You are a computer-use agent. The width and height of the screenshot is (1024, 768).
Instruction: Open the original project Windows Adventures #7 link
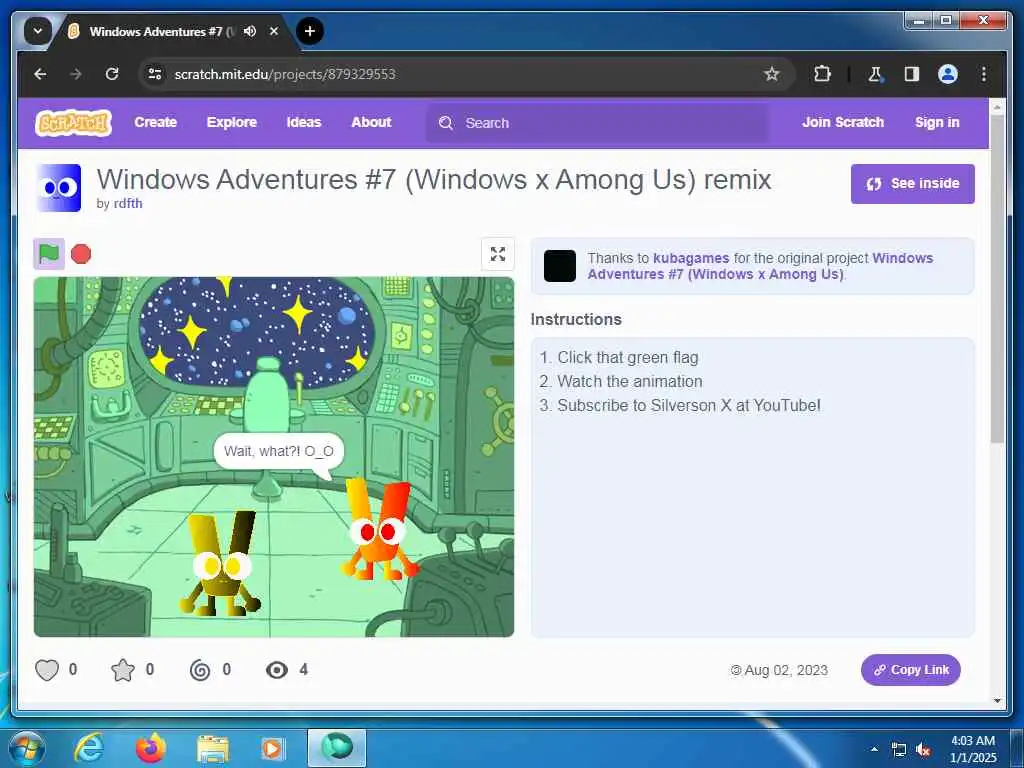[x=760, y=266]
